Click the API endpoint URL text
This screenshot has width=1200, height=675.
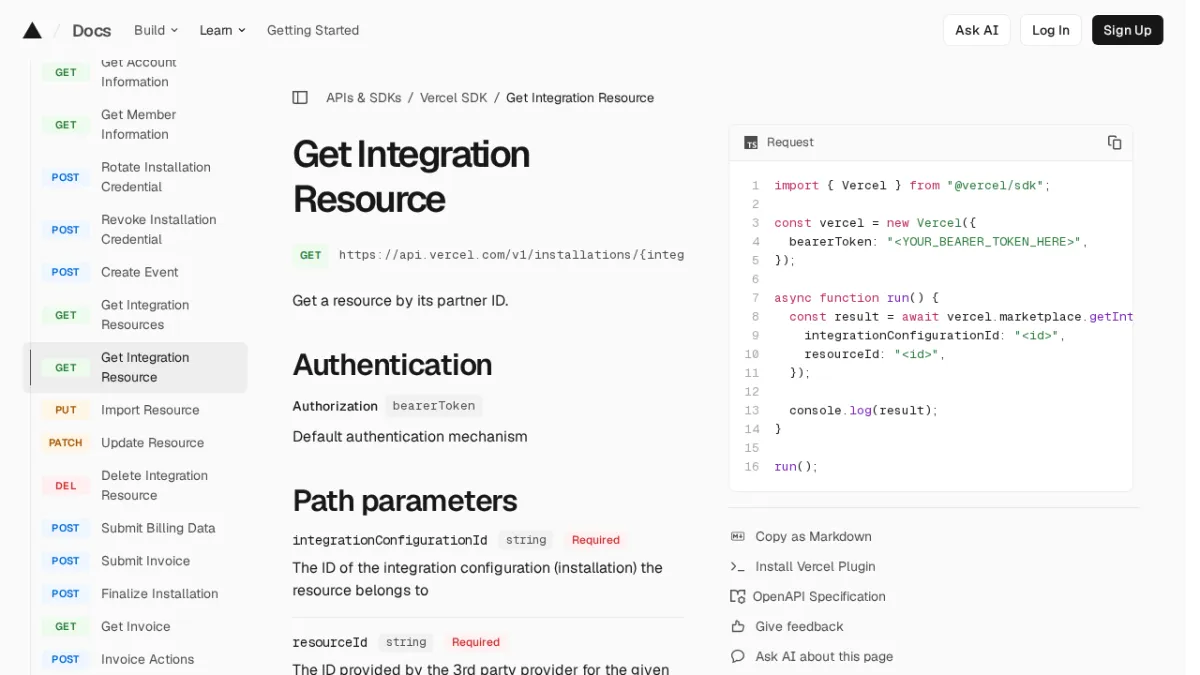click(511, 255)
